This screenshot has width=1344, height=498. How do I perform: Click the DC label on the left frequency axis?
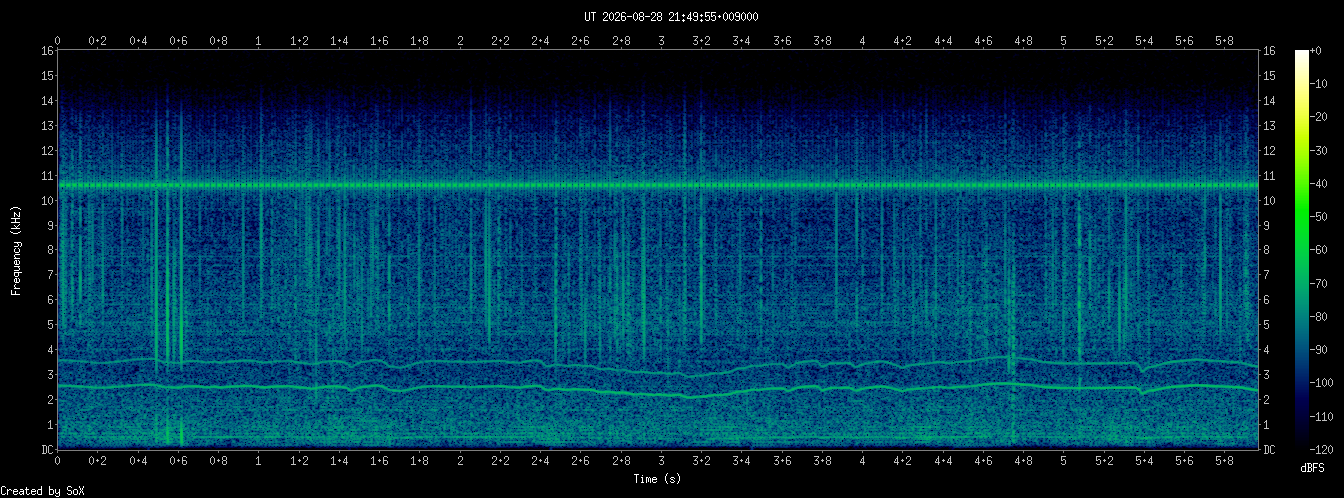(x=47, y=450)
